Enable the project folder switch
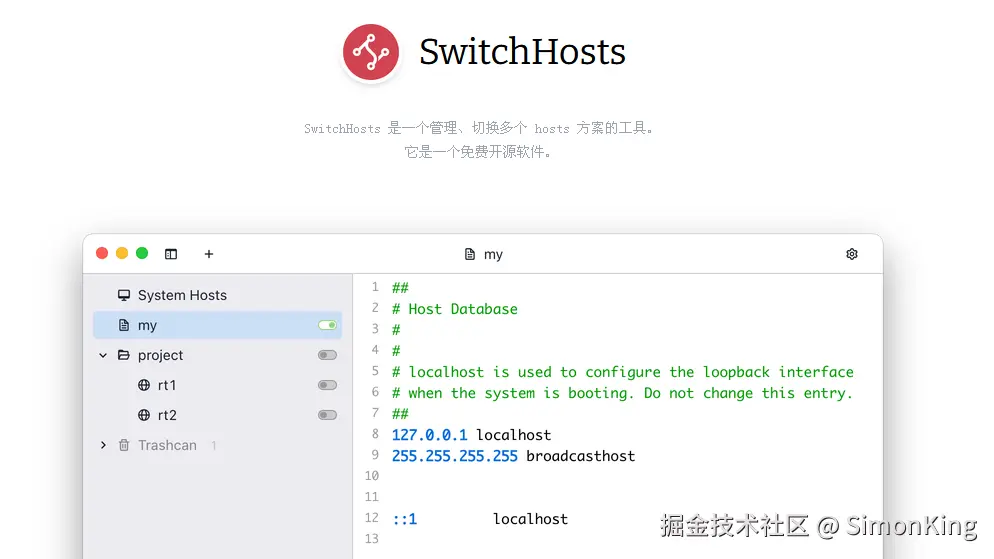Screen dimensions: 994x559 pyautogui.click(x=327, y=356)
